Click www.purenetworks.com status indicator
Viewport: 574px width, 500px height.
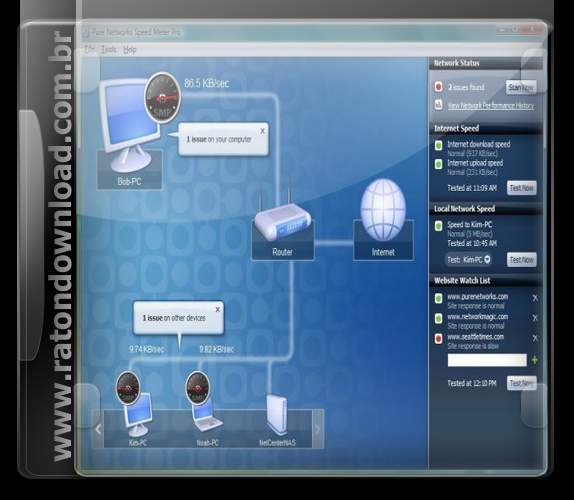(439, 298)
